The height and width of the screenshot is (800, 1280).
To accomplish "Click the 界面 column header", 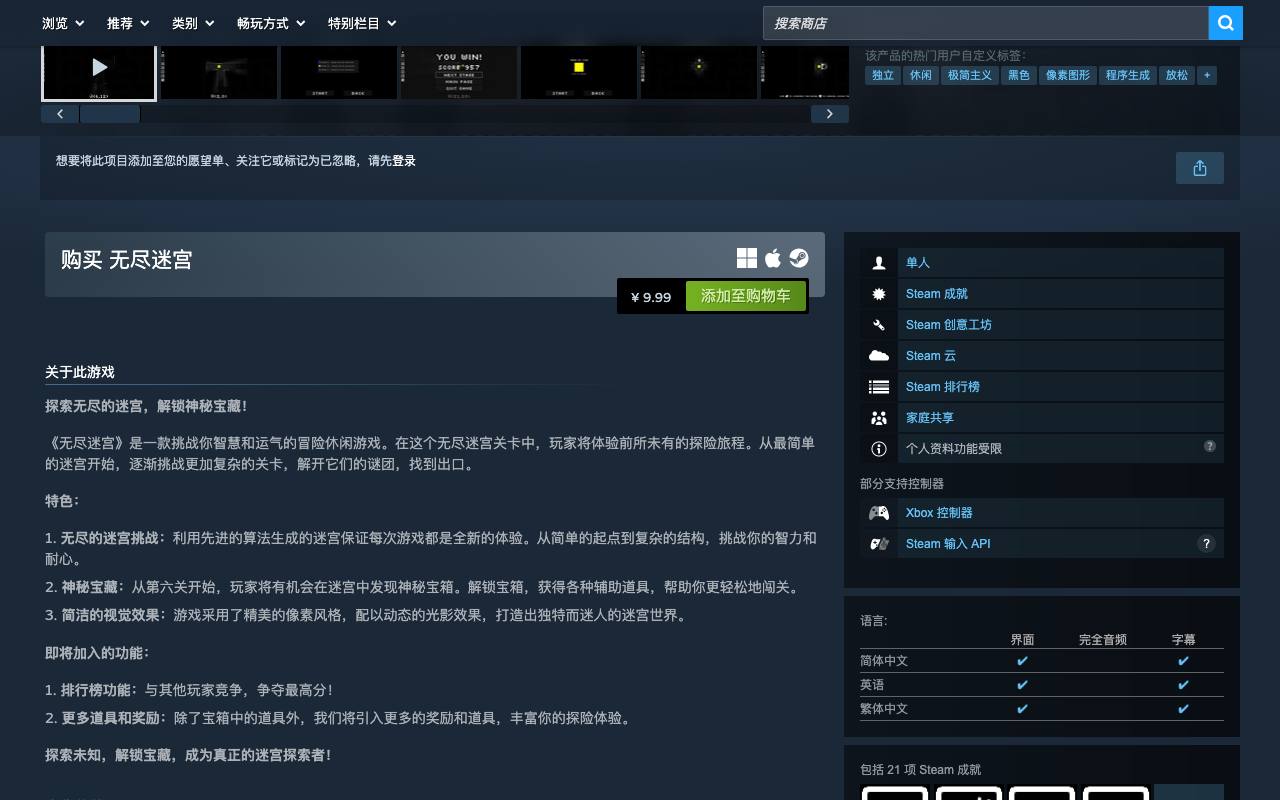I will 1022,640.
